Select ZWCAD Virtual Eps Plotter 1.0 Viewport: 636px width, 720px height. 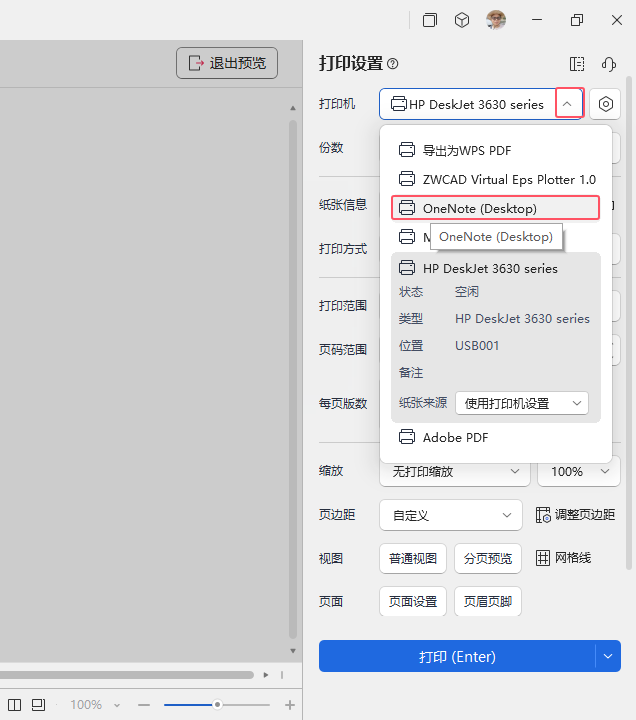(495, 179)
